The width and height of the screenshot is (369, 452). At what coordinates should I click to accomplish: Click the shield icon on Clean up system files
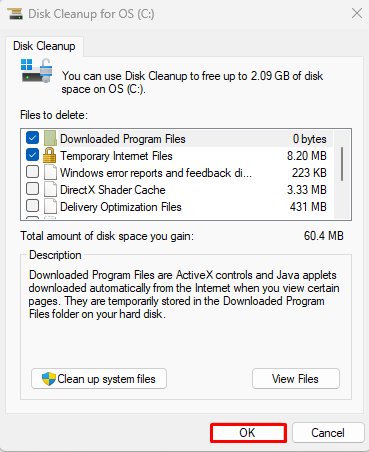[x=49, y=379]
